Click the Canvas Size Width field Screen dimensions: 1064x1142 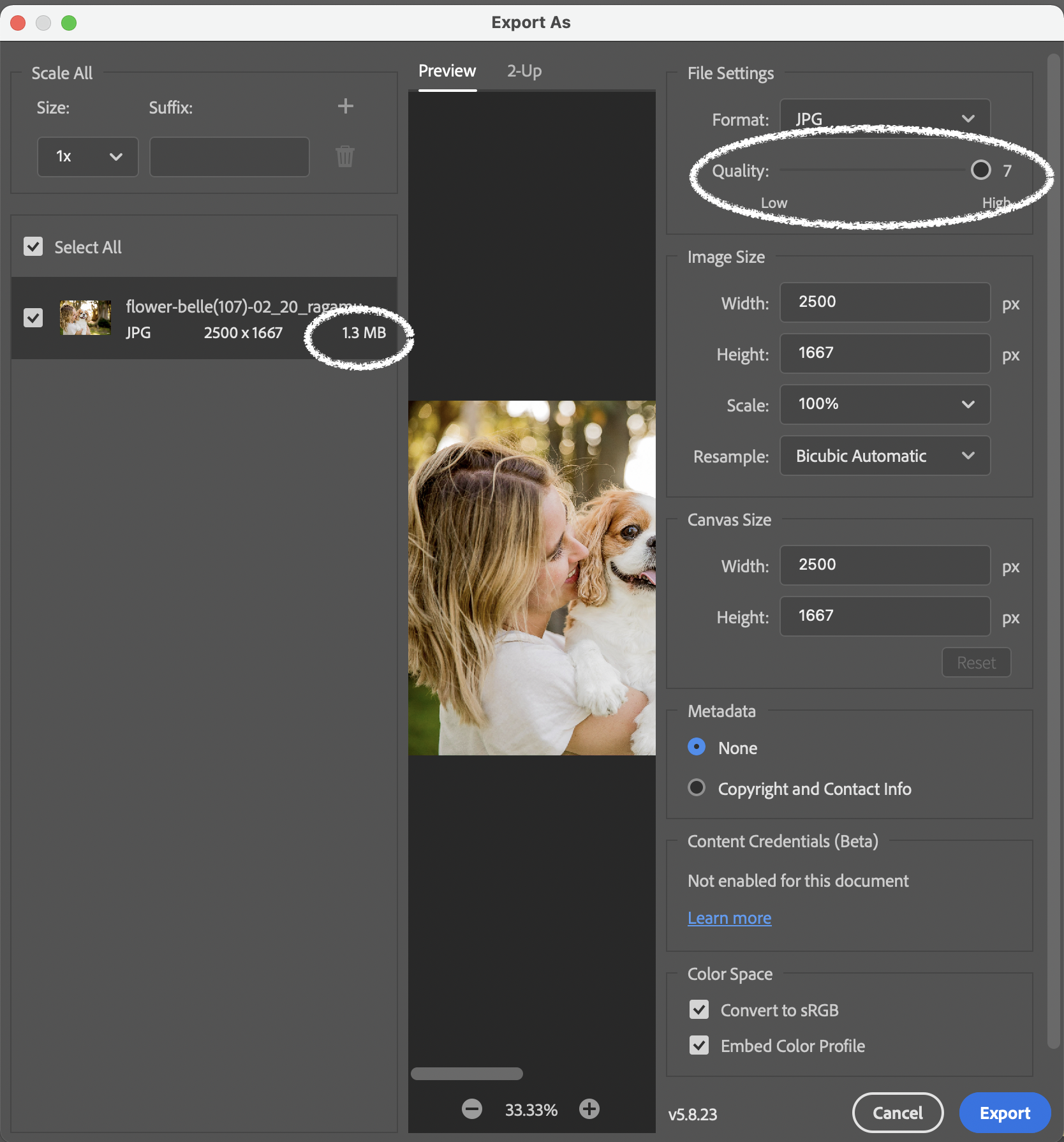[x=885, y=565]
